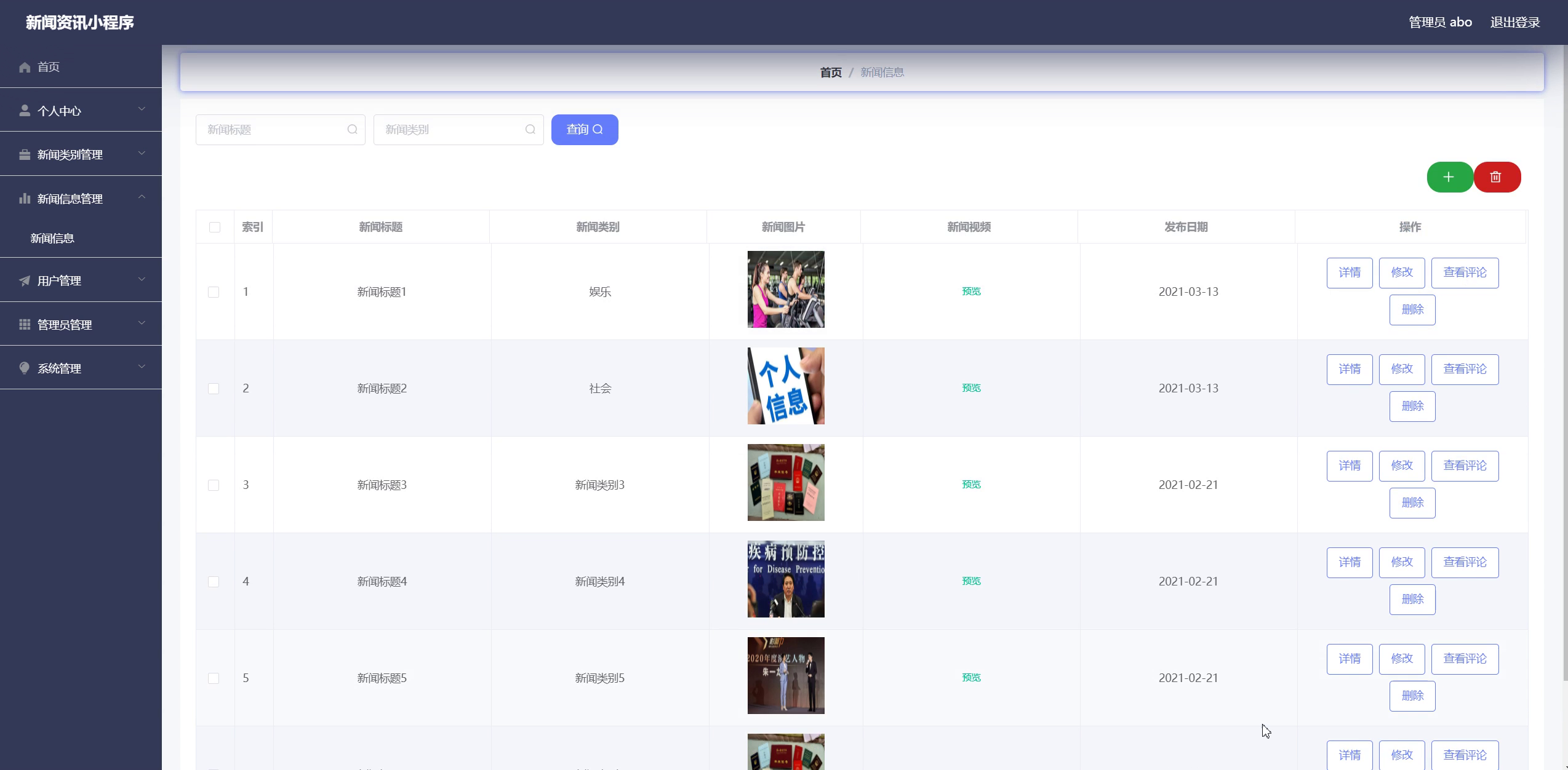Click the person icon beside 个人中心
Screen dimensions: 1568x770
point(25,111)
